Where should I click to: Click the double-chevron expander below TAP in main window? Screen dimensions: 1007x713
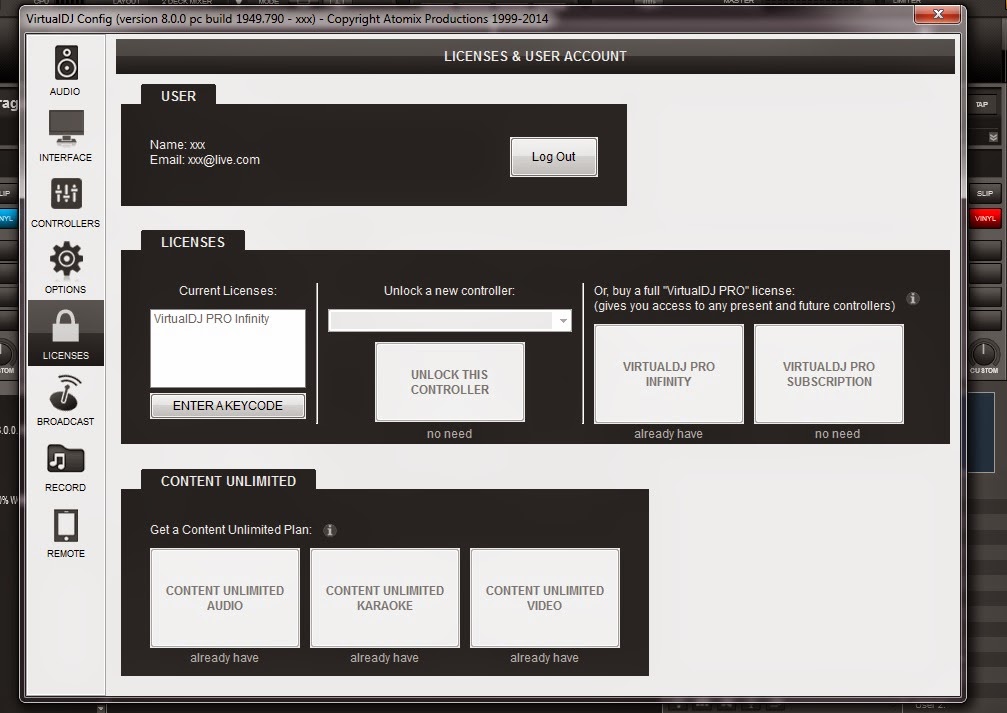tap(993, 137)
